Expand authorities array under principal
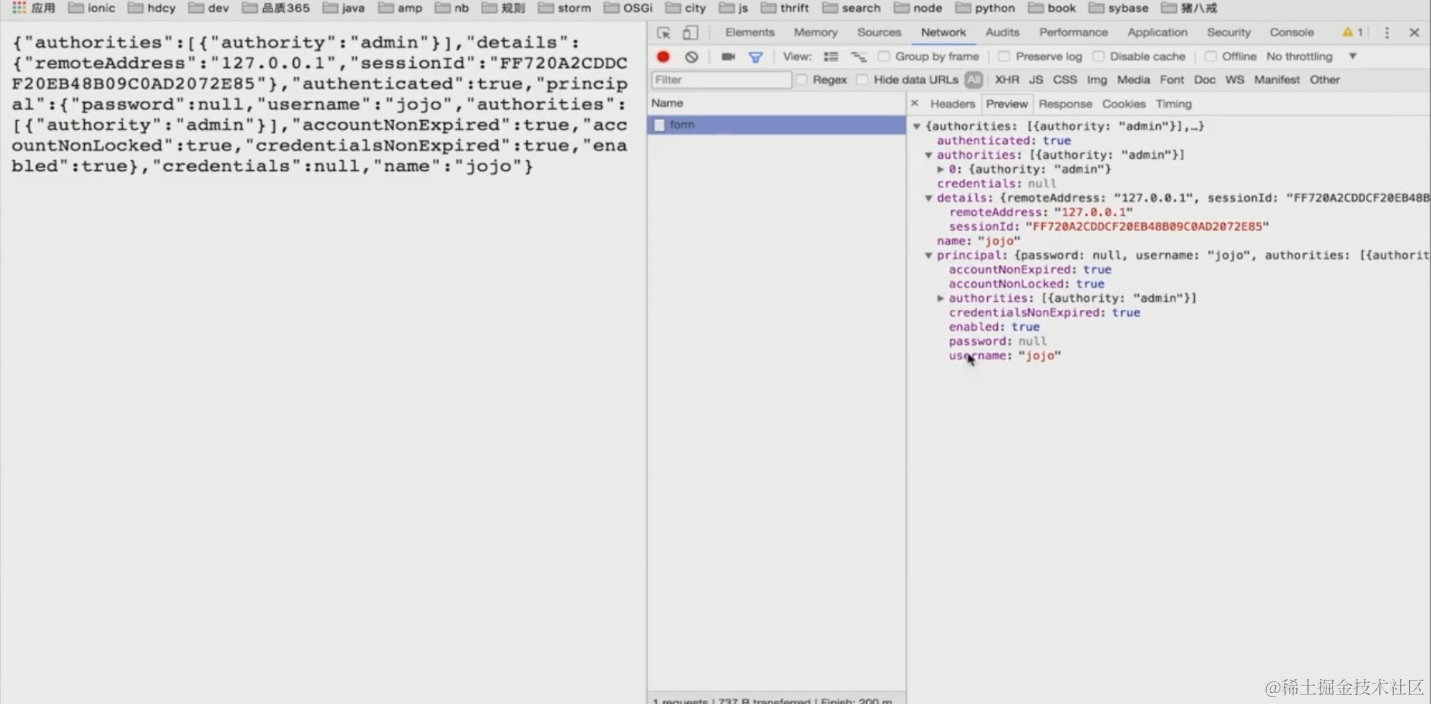The image size is (1431, 704). (941, 298)
